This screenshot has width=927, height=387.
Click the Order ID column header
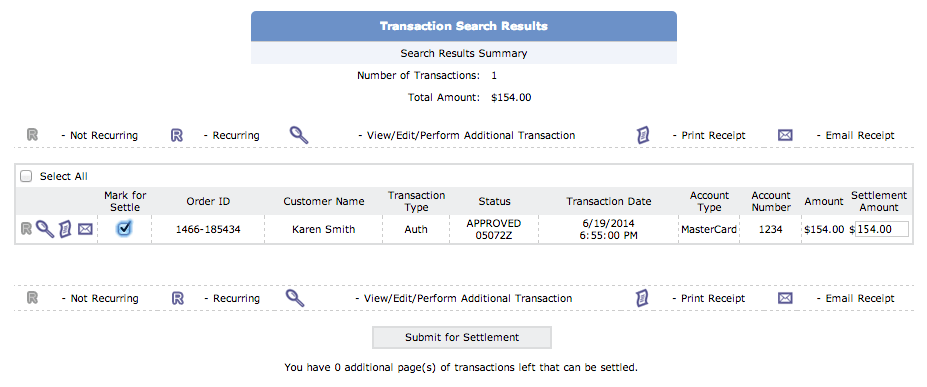(x=208, y=201)
